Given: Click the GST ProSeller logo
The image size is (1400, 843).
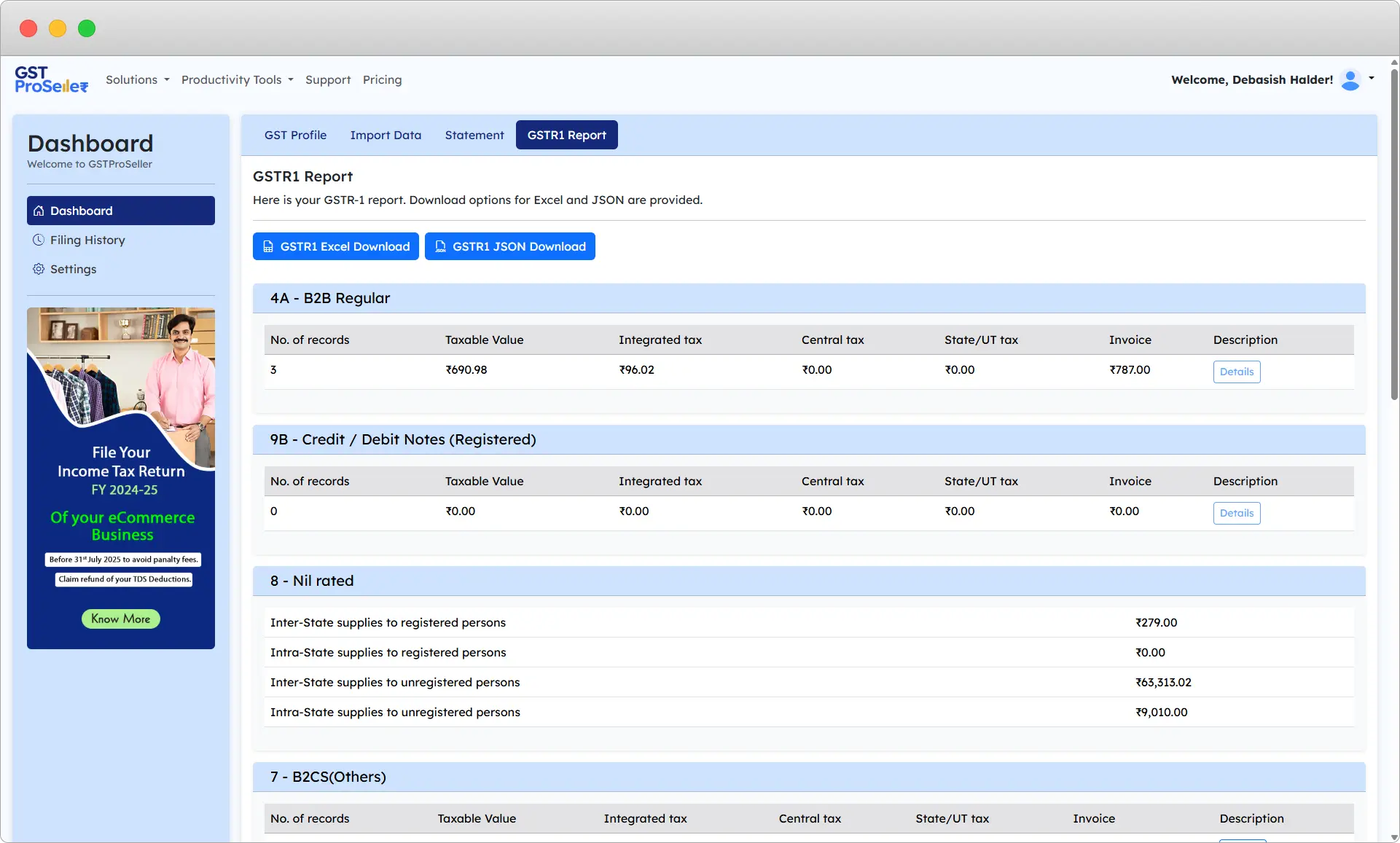Looking at the screenshot, I should [51, 79].
